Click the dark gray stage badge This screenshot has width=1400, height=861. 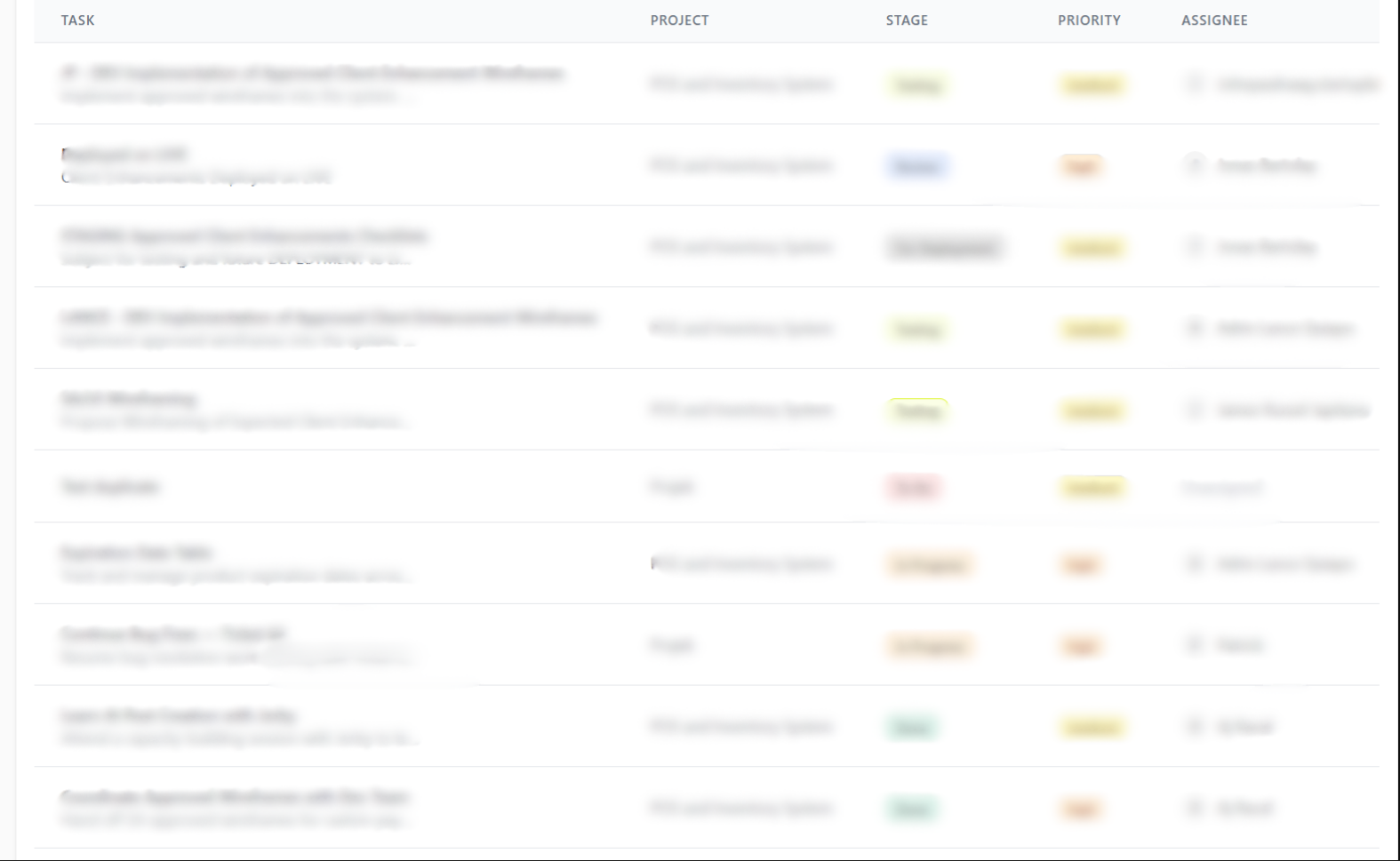tap(944, 248)
